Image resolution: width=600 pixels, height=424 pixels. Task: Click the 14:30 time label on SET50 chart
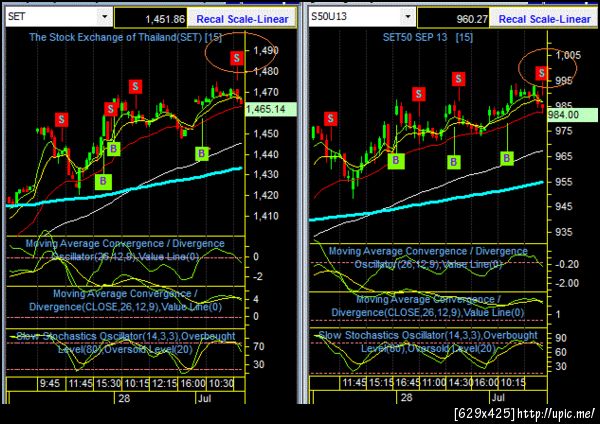(460, 382)
